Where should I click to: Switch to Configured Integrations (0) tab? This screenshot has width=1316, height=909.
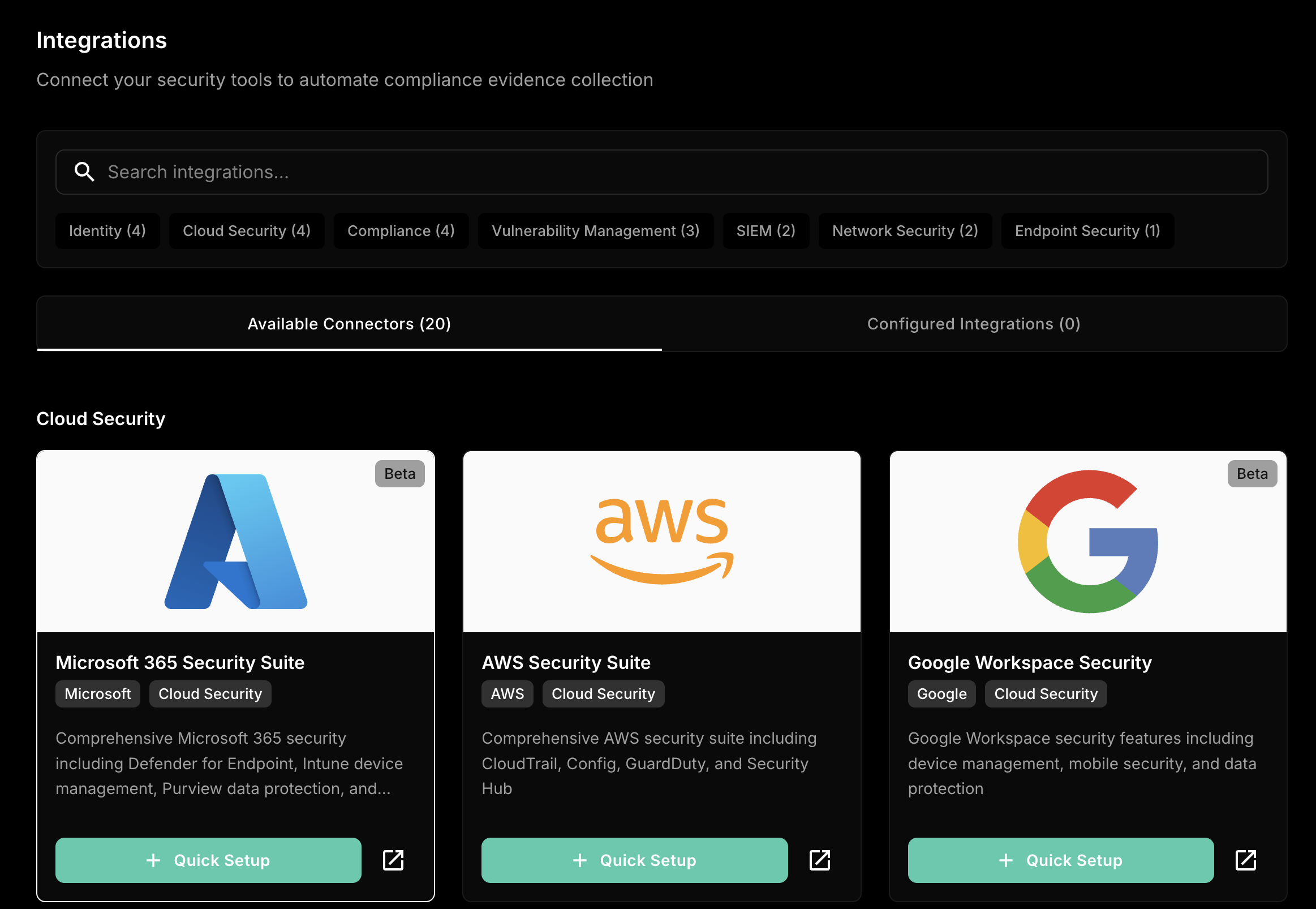[973, 324]
